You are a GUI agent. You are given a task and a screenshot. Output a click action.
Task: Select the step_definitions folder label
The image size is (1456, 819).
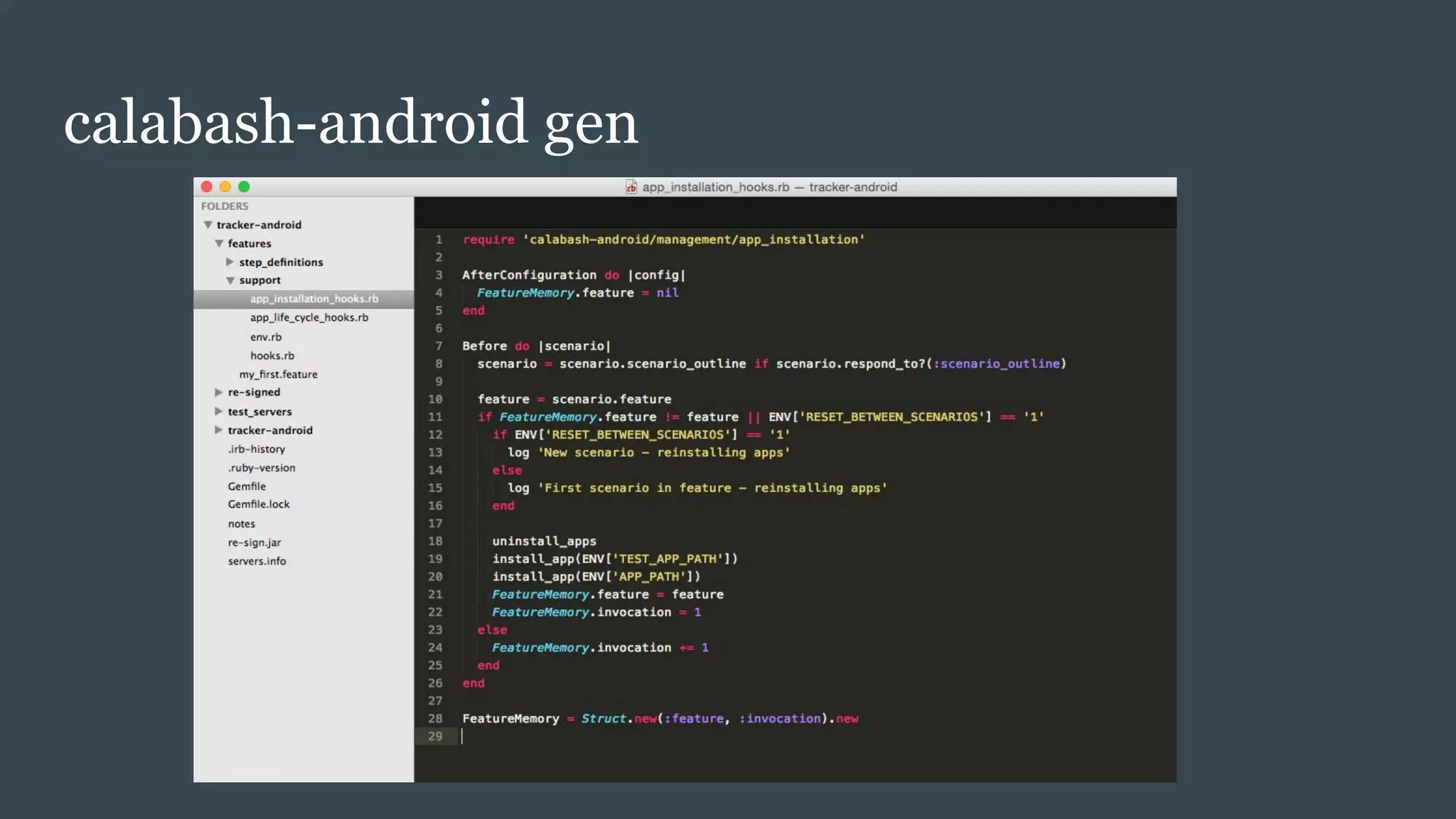click(x=281, y=262)
